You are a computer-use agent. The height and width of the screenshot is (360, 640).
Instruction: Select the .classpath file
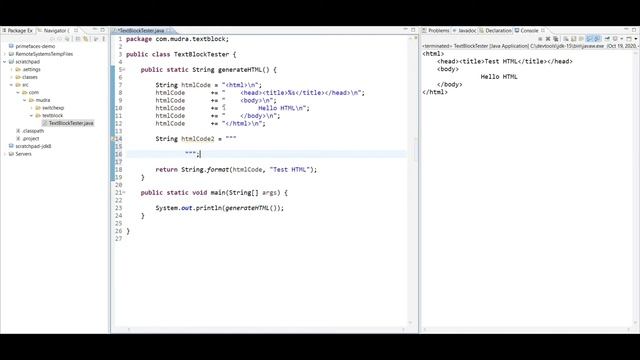click(x=29, y=131)
